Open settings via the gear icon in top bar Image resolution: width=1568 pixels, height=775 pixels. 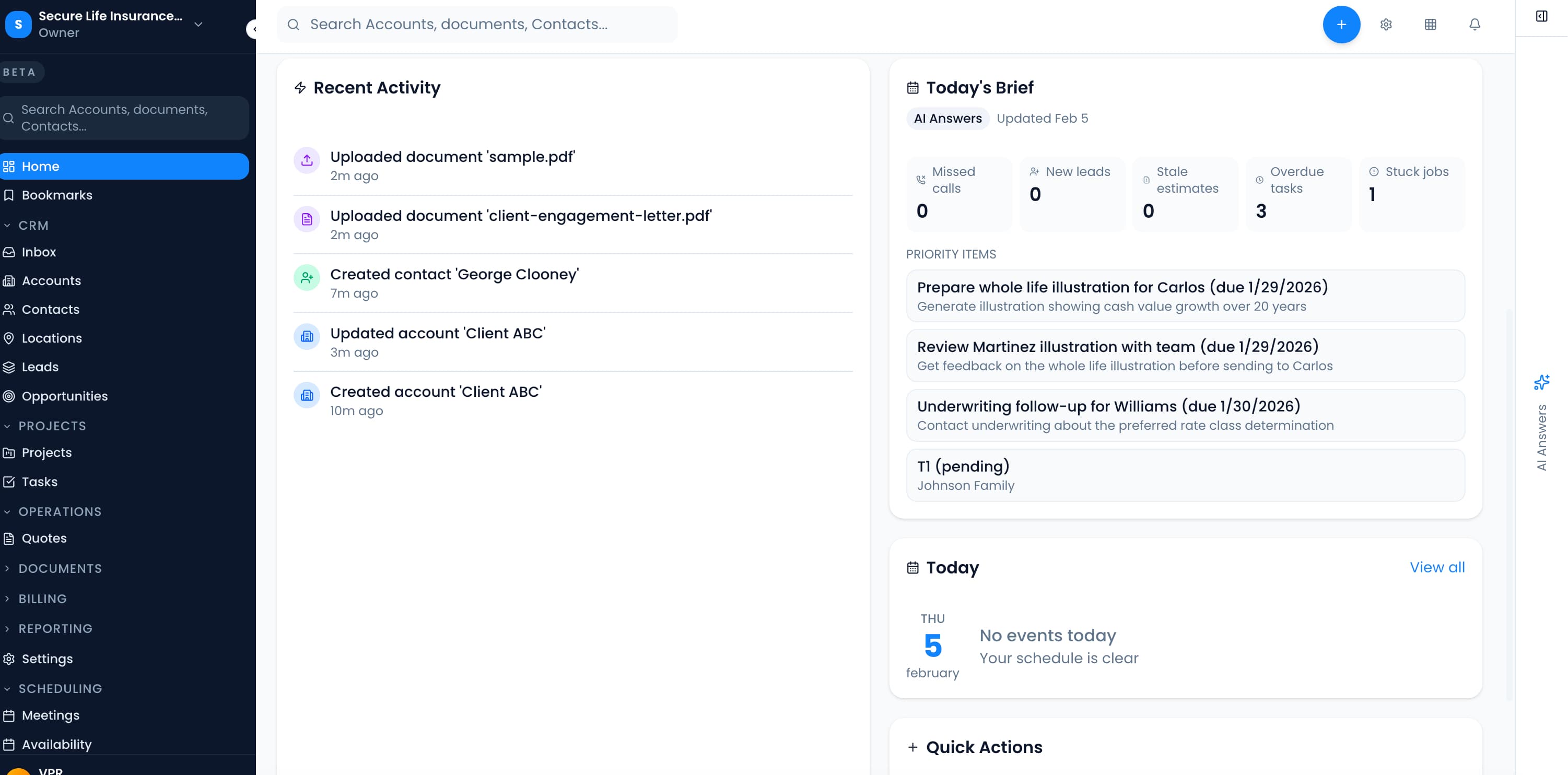(1387, 25)
